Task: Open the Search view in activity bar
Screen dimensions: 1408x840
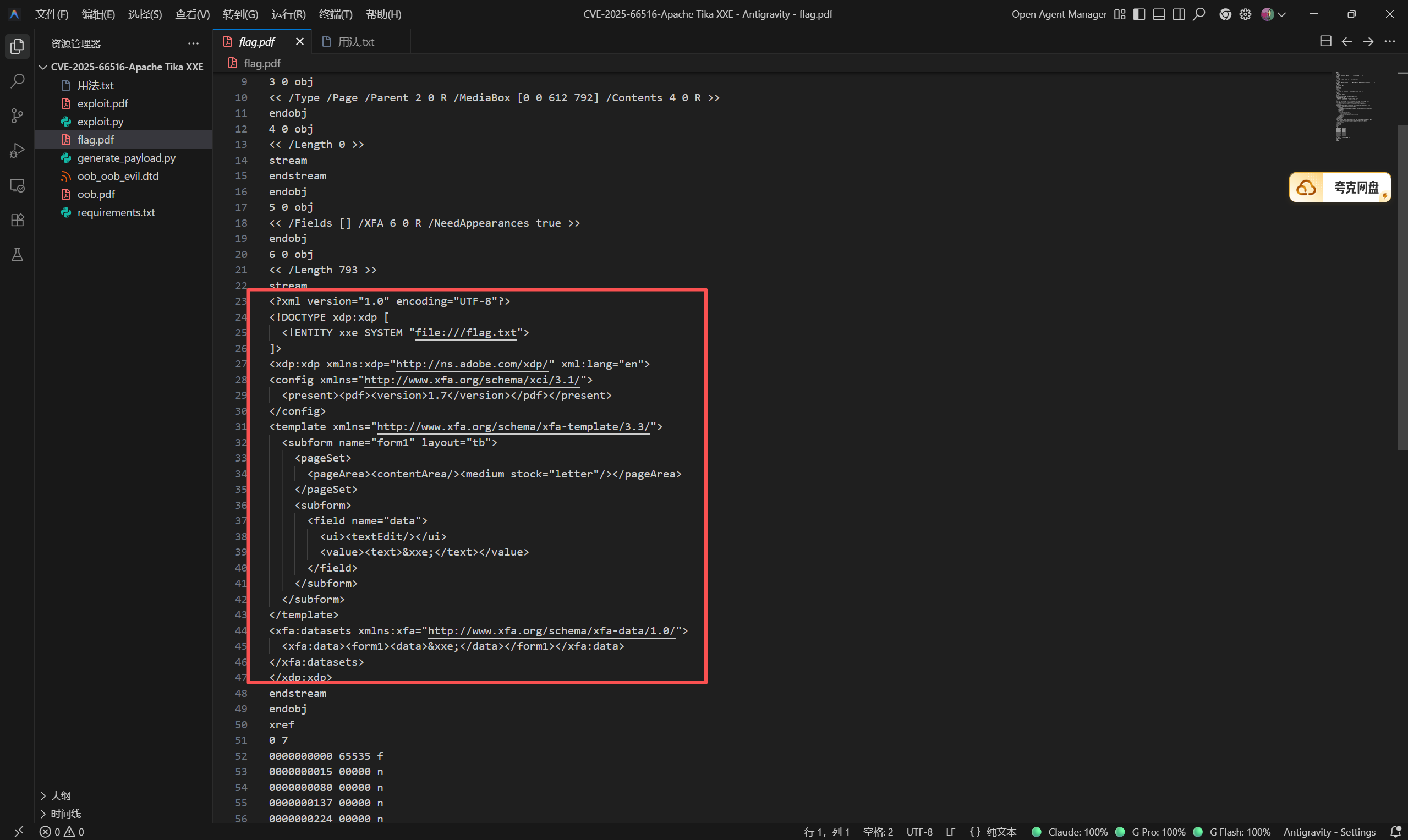Action: click(17, 81)
